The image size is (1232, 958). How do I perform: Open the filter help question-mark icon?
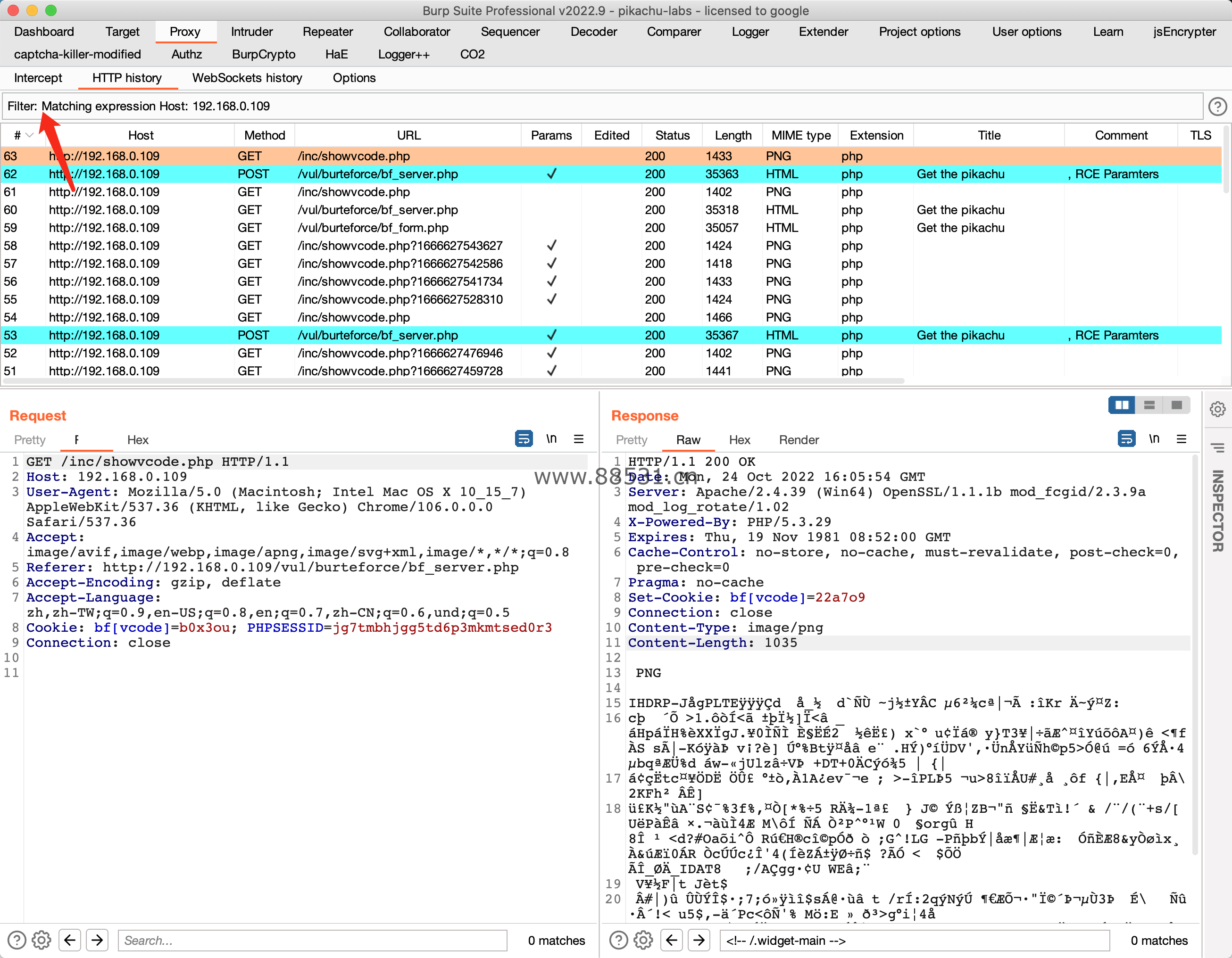1217,106
